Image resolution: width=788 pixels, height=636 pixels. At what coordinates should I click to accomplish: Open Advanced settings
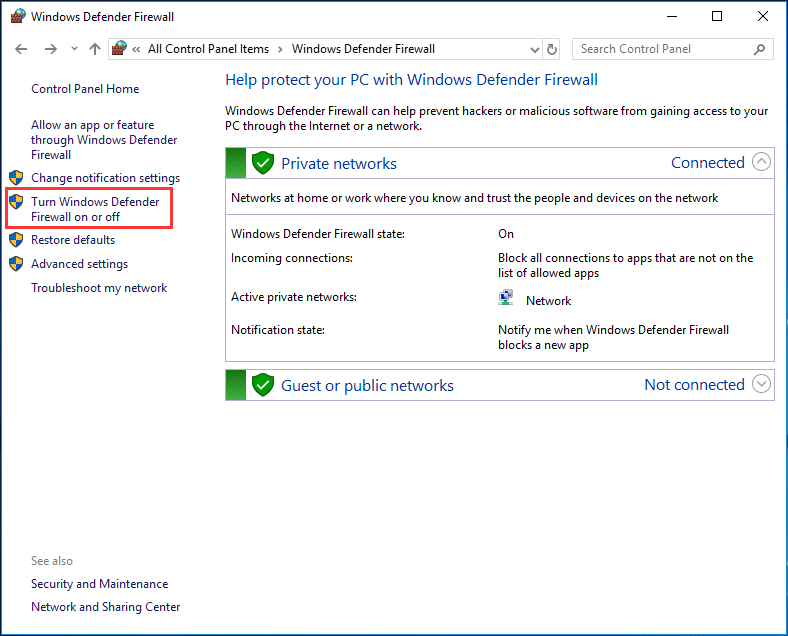[79, 264]
